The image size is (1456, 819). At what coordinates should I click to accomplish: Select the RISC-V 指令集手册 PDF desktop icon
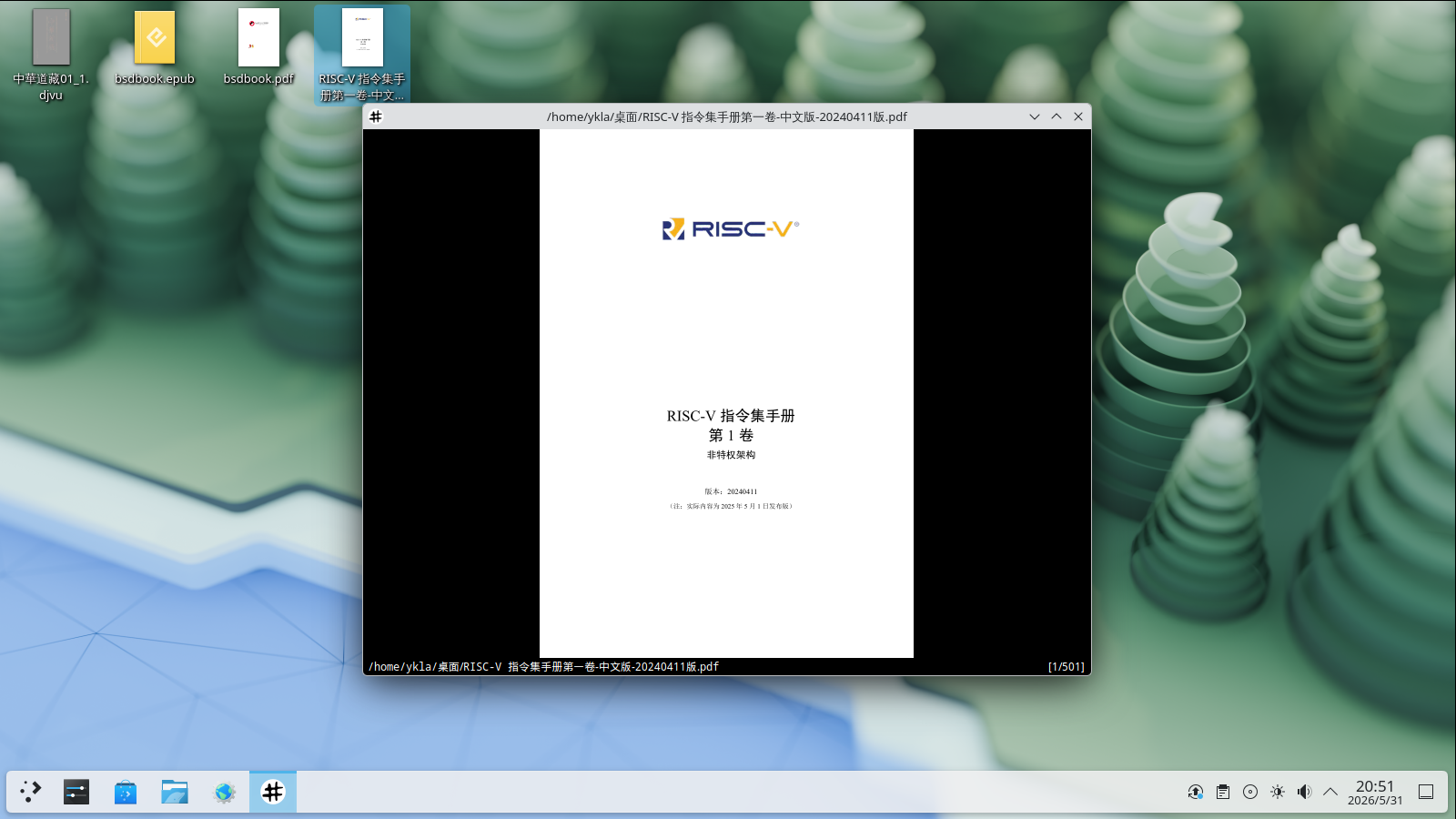pos(362,56)
